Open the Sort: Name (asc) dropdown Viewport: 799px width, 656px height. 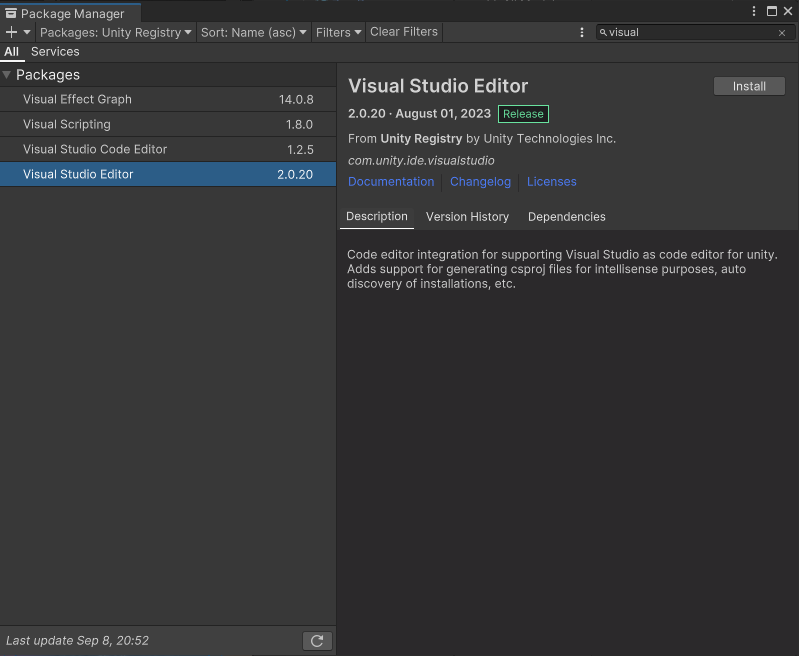[x=253, y=32]
